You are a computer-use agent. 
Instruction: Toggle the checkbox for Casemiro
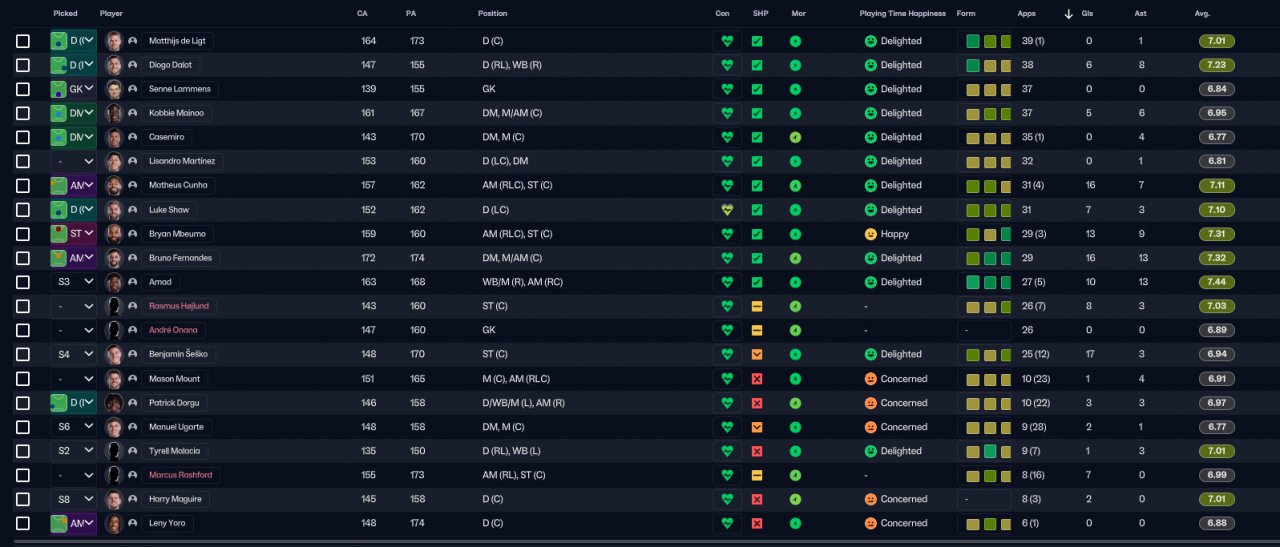pos(23,137)
